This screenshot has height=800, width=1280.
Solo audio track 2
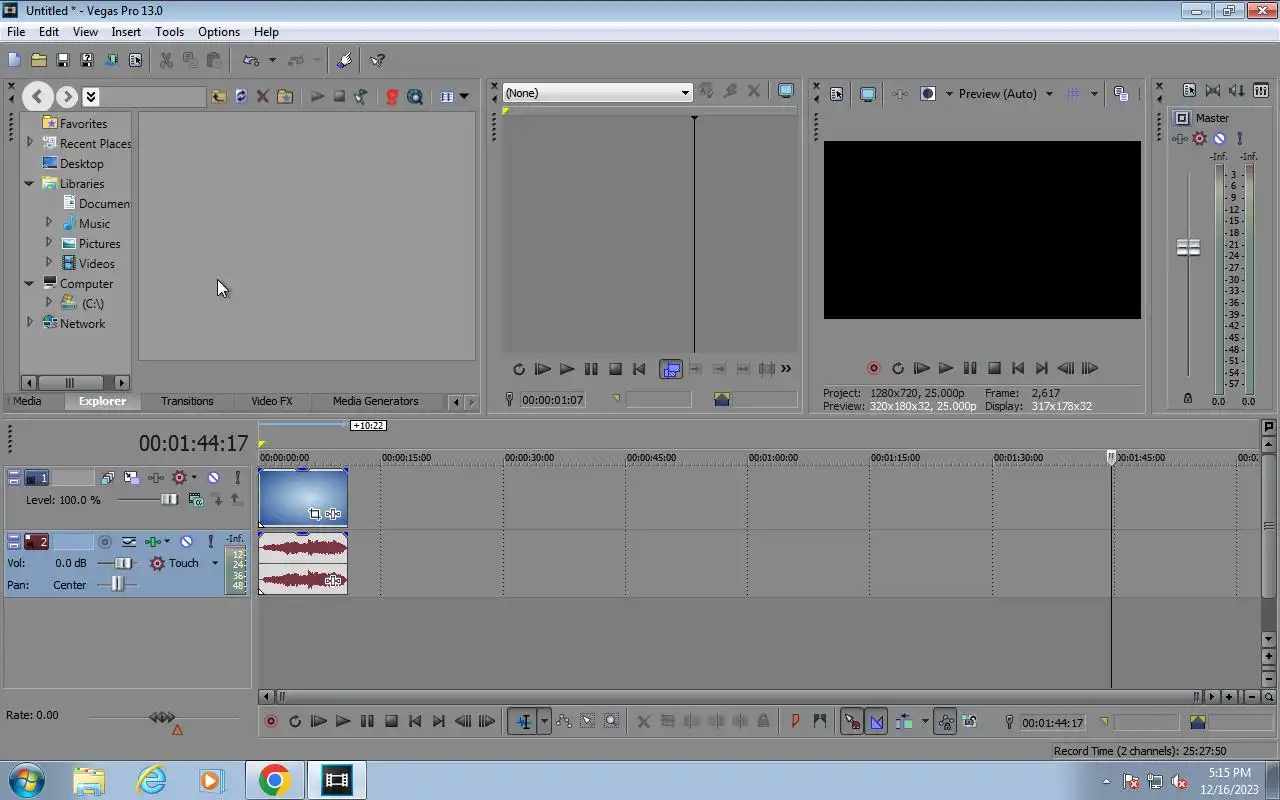(211, 541)
